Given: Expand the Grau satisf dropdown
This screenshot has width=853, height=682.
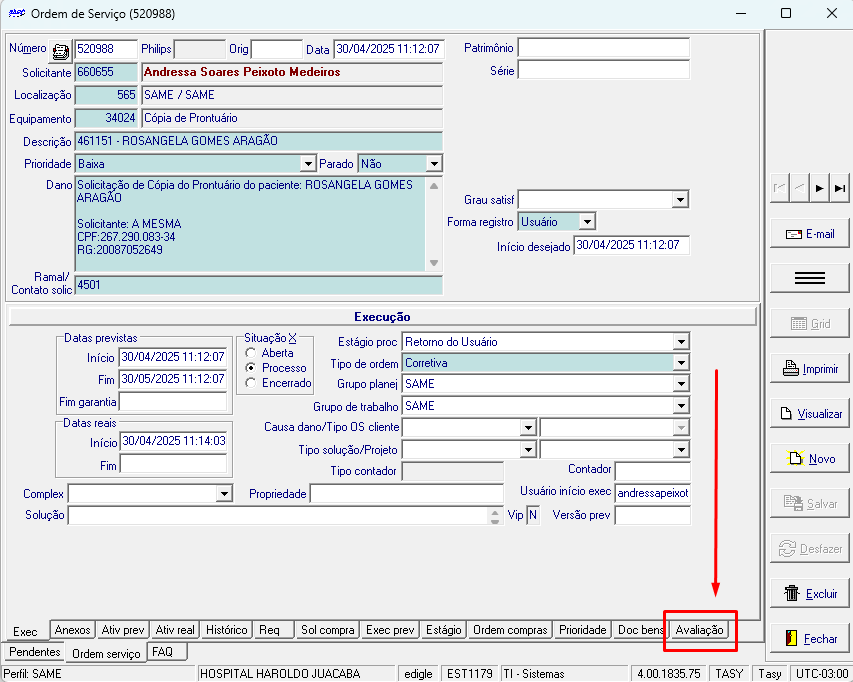Looking at the screenshot, I should pos(680,200).
